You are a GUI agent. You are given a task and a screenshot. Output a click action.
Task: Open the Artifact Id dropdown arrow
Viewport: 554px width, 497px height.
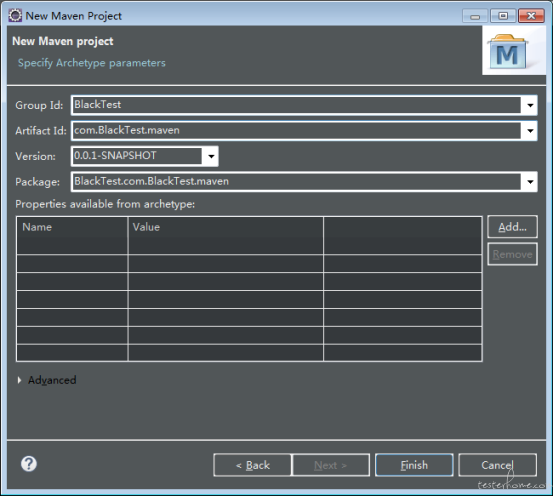[x=530, y=131]
